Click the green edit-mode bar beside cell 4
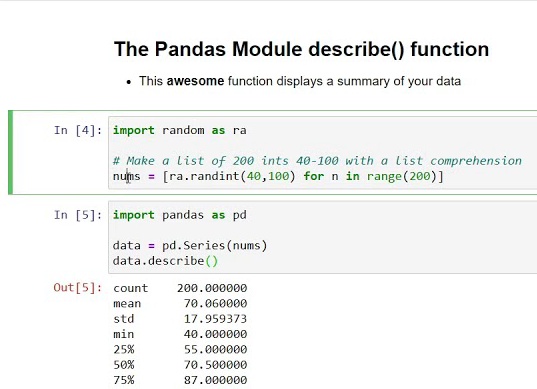This screenshot has height=389, width=537. click(11, 152)
